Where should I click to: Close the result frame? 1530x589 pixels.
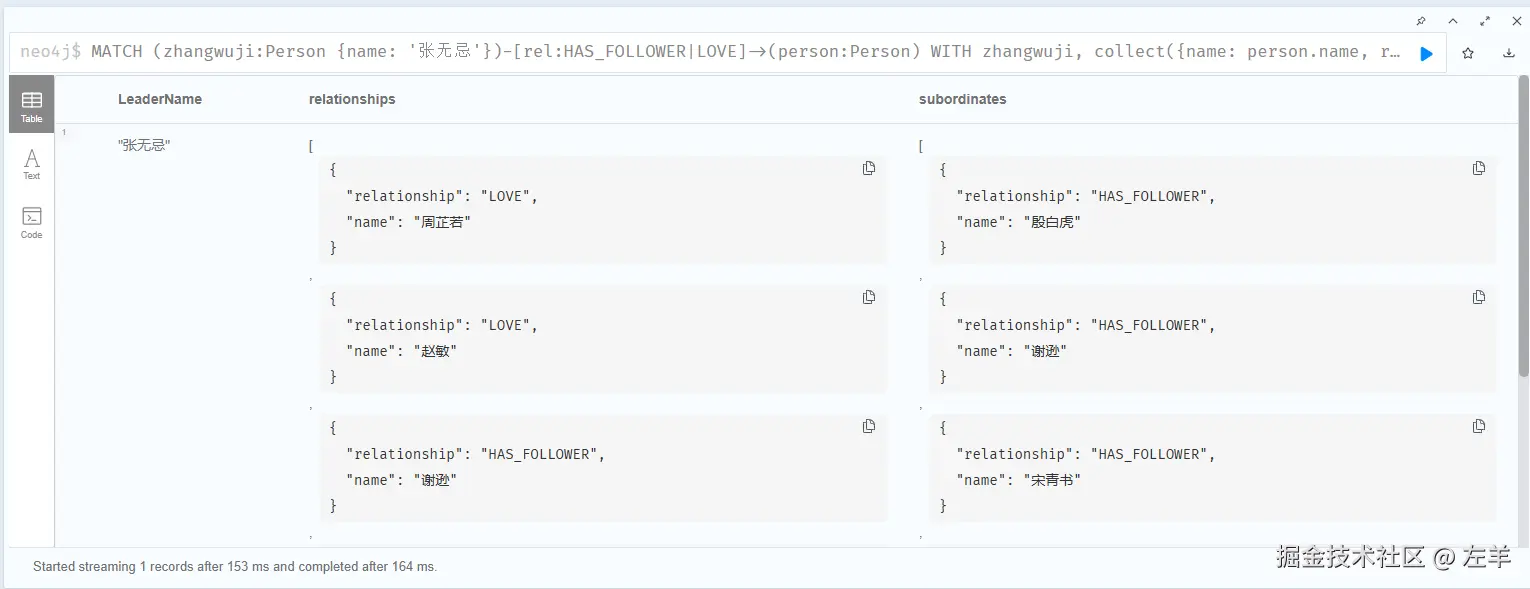(x=1516, y=21)
